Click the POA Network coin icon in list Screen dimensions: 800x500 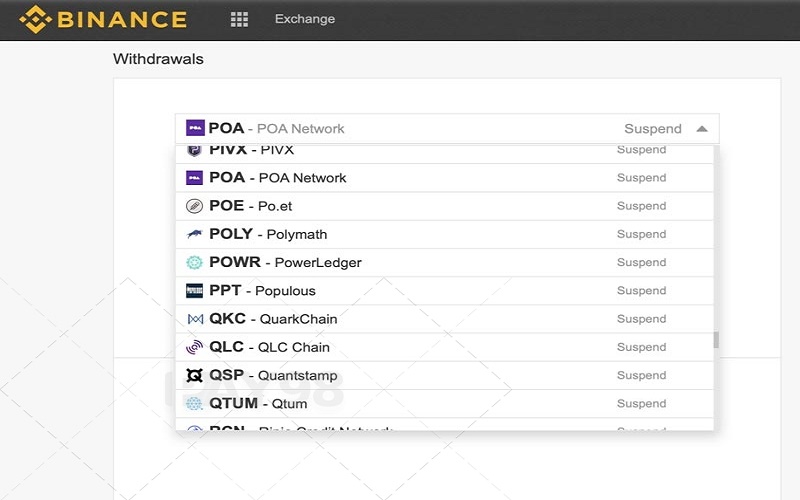point(194,178)
